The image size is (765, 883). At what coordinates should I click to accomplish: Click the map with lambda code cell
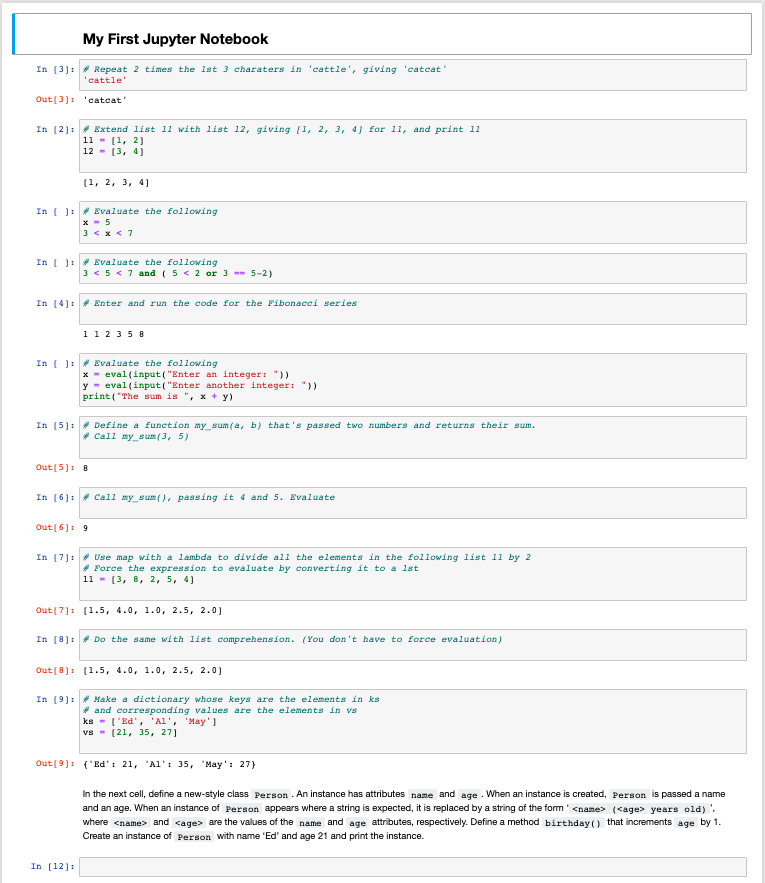pos(413,574)
